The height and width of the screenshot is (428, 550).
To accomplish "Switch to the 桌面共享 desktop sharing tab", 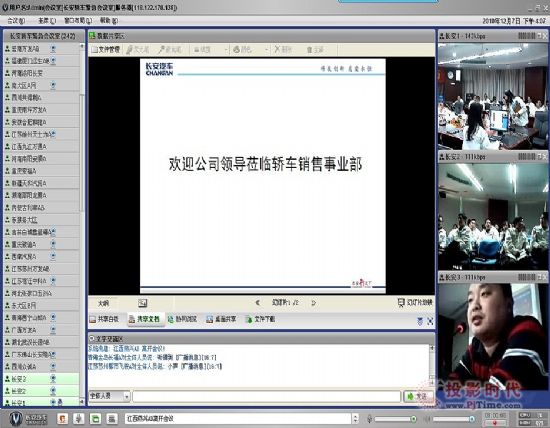I will (x=221, y=319).
